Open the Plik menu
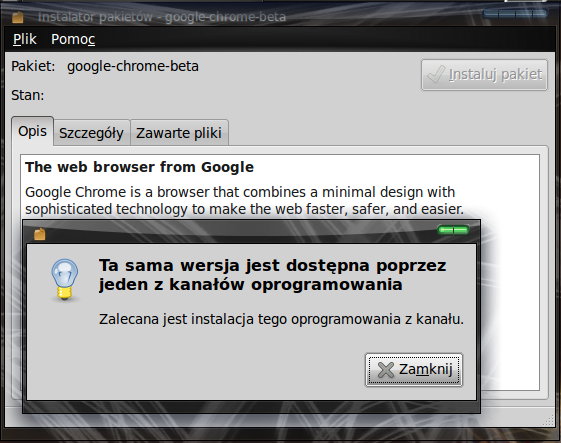561x443 pixels. (25, 39)
